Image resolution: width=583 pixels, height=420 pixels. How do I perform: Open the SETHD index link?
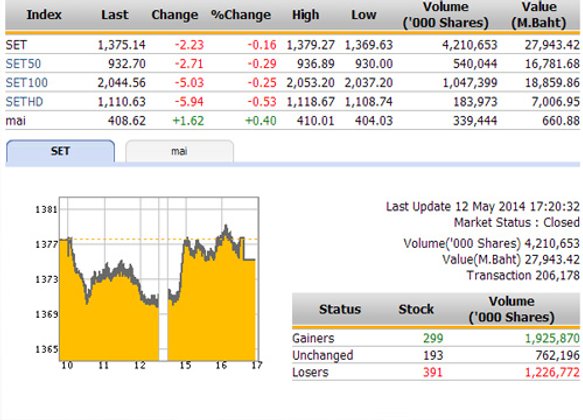24,101
